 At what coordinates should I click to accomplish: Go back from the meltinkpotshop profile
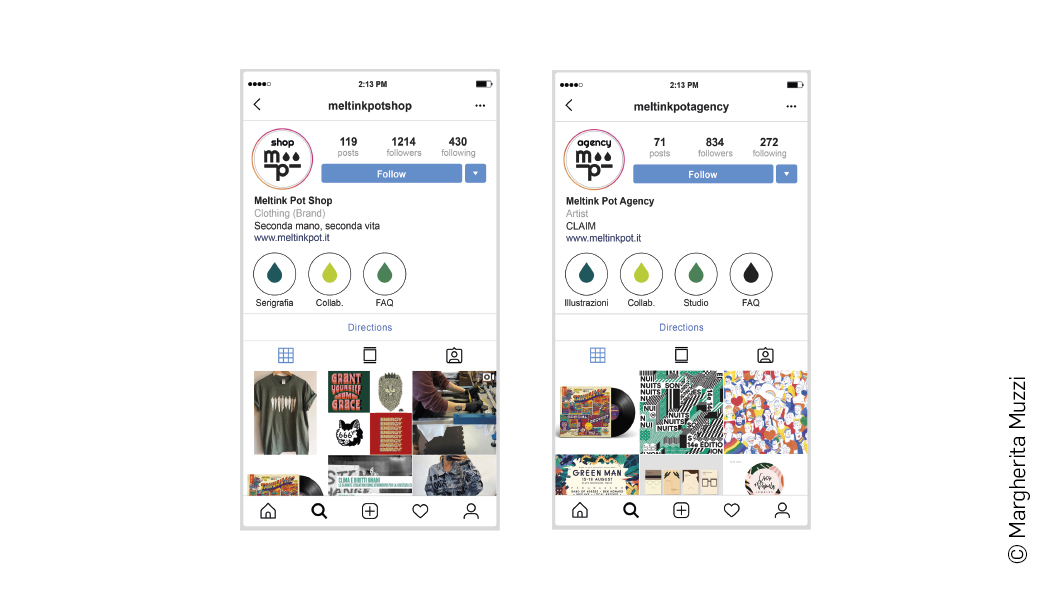coord(257,104)
